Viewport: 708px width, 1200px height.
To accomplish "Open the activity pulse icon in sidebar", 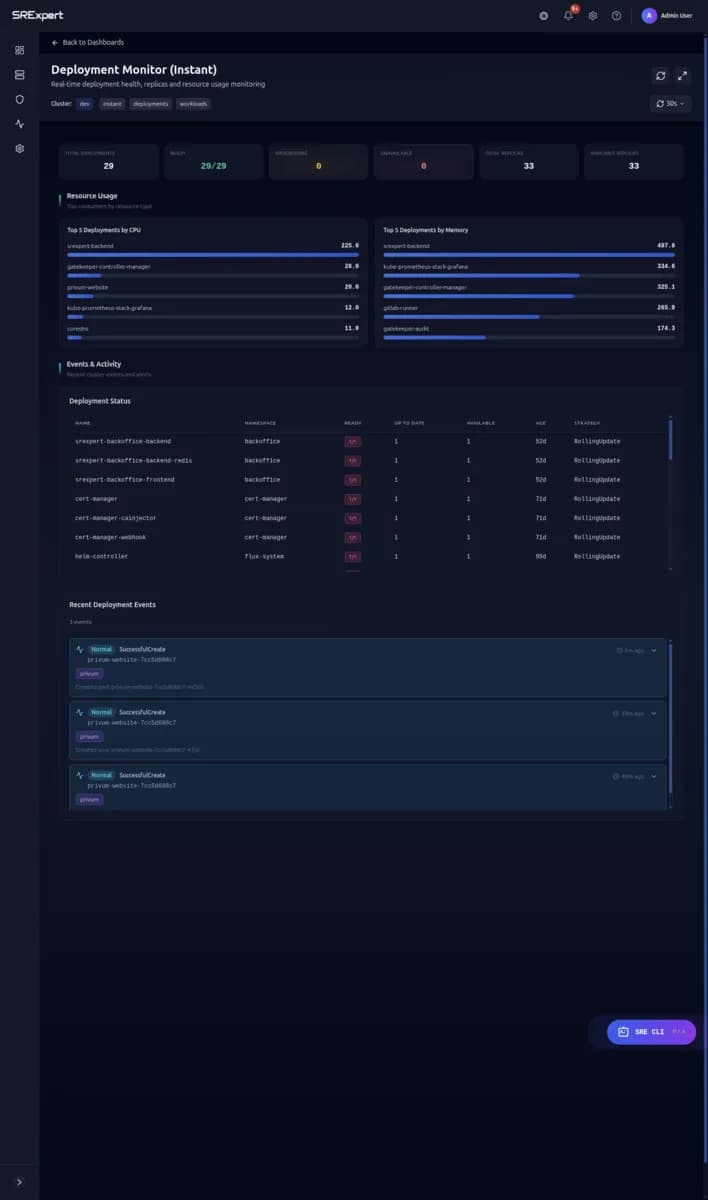I will tap(19, 124).
